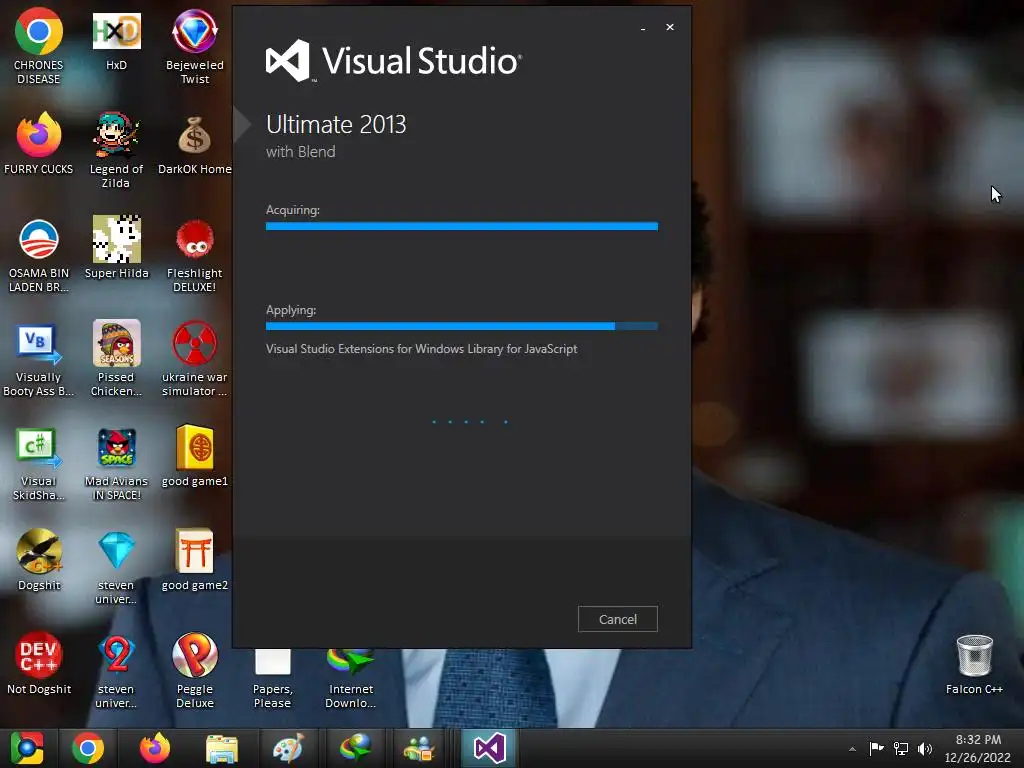
Task: Open the Falcon C++ recycle bin icon
Action: [x=974, y=664]
